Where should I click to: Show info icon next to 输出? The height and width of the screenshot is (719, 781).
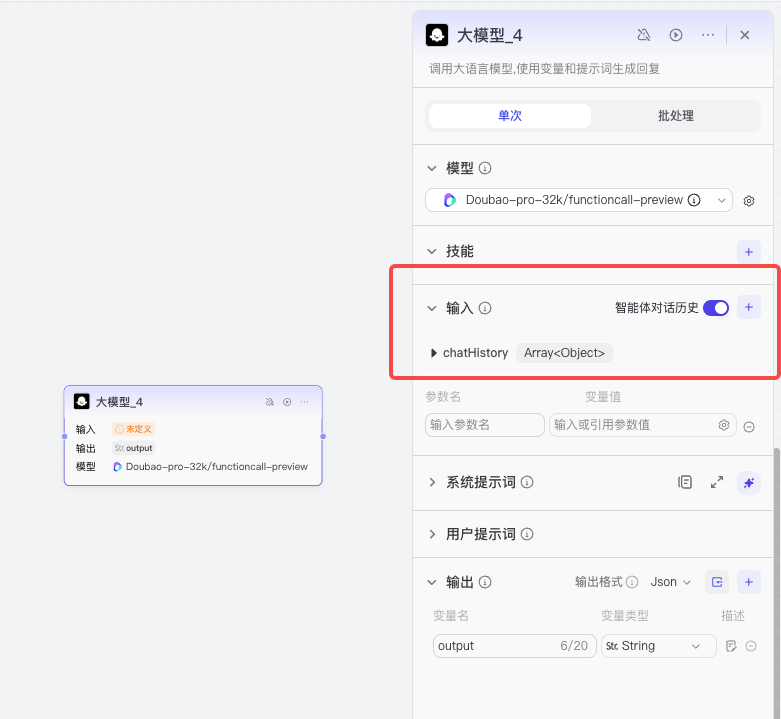(485, 582)
